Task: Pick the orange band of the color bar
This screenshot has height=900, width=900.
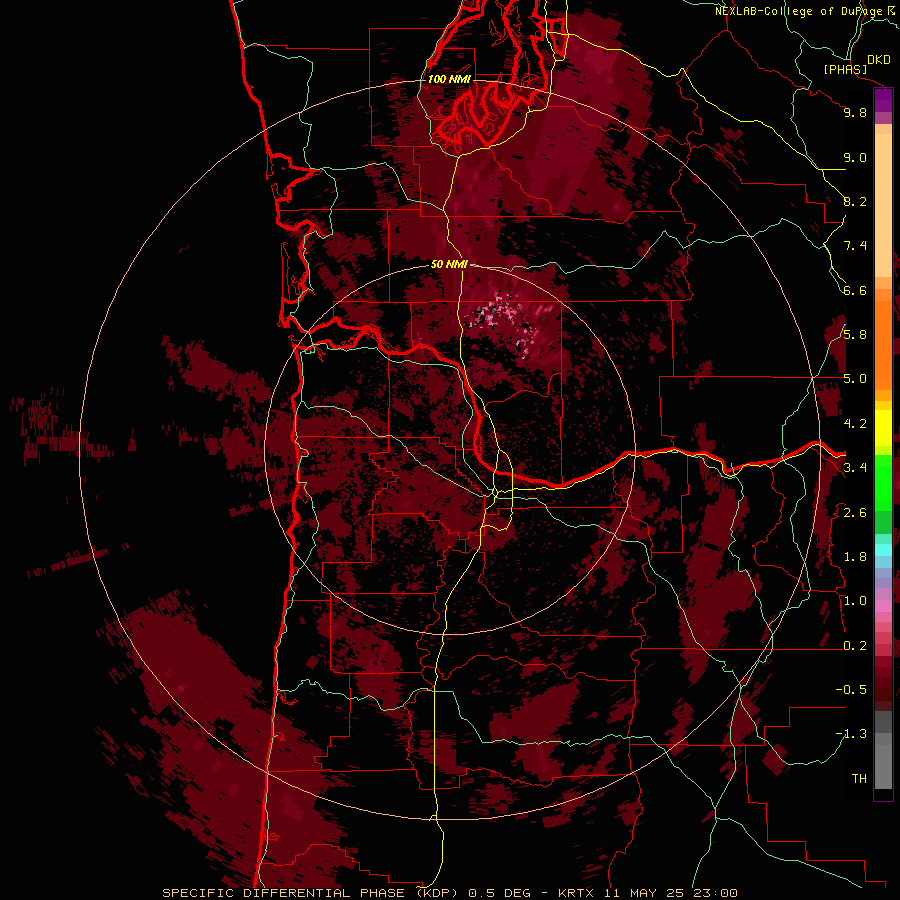Action: [x=883, y=344]
